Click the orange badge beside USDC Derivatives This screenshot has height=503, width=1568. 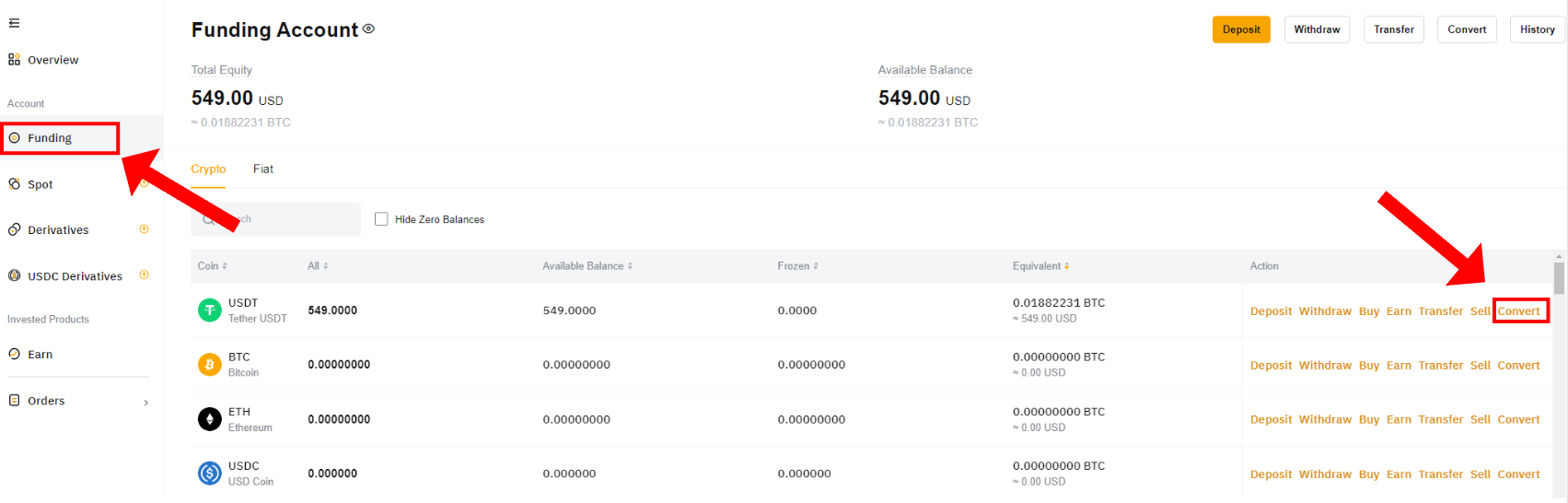tap(144, 275)
